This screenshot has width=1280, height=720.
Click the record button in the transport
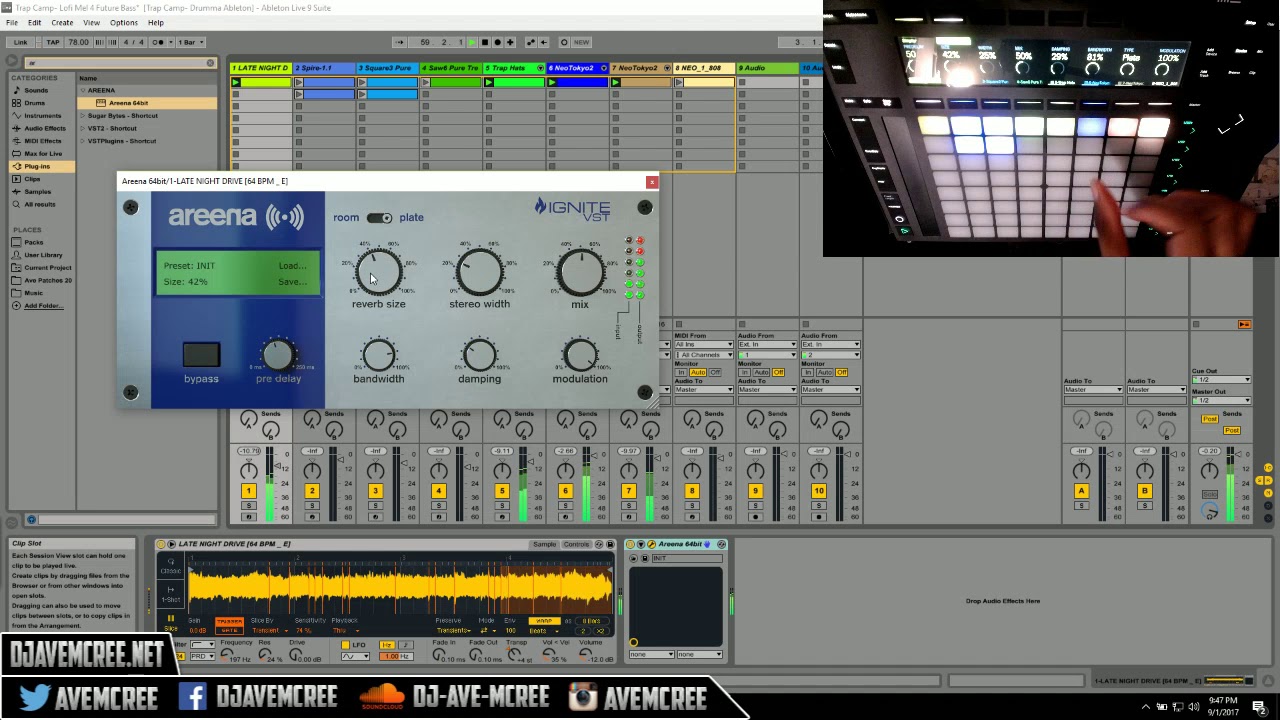tap(497, 42)
